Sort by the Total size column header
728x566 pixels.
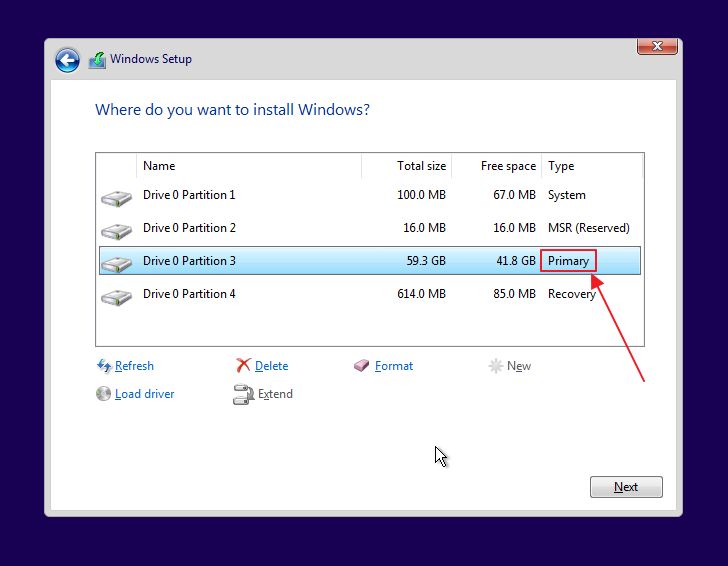click(x=407, y=166)
